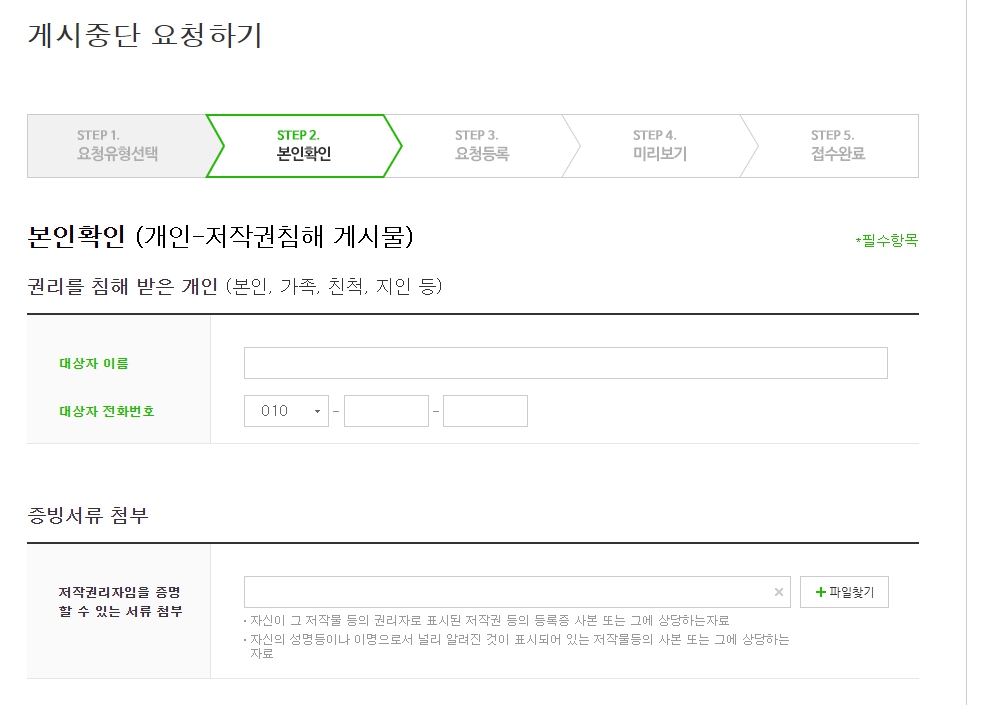The width and height of the screenshot is (1007, 705).
Task: Click the middle phone number field
Action: pos(386,410)
